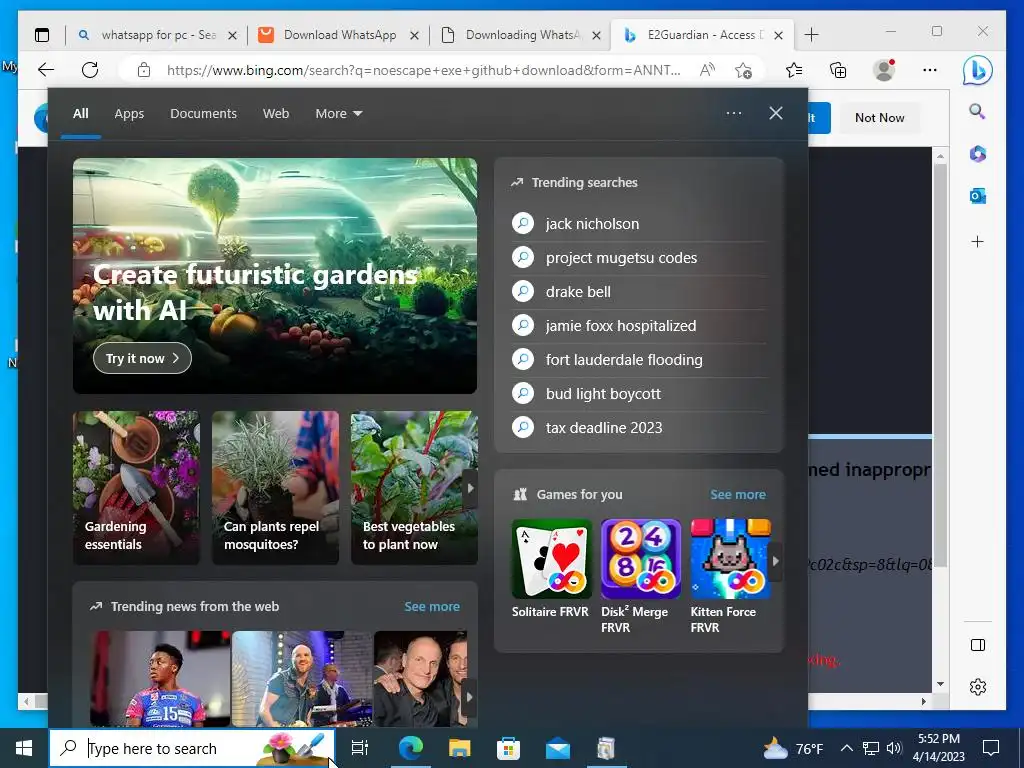Search trending term drake bell

point(639,292)
